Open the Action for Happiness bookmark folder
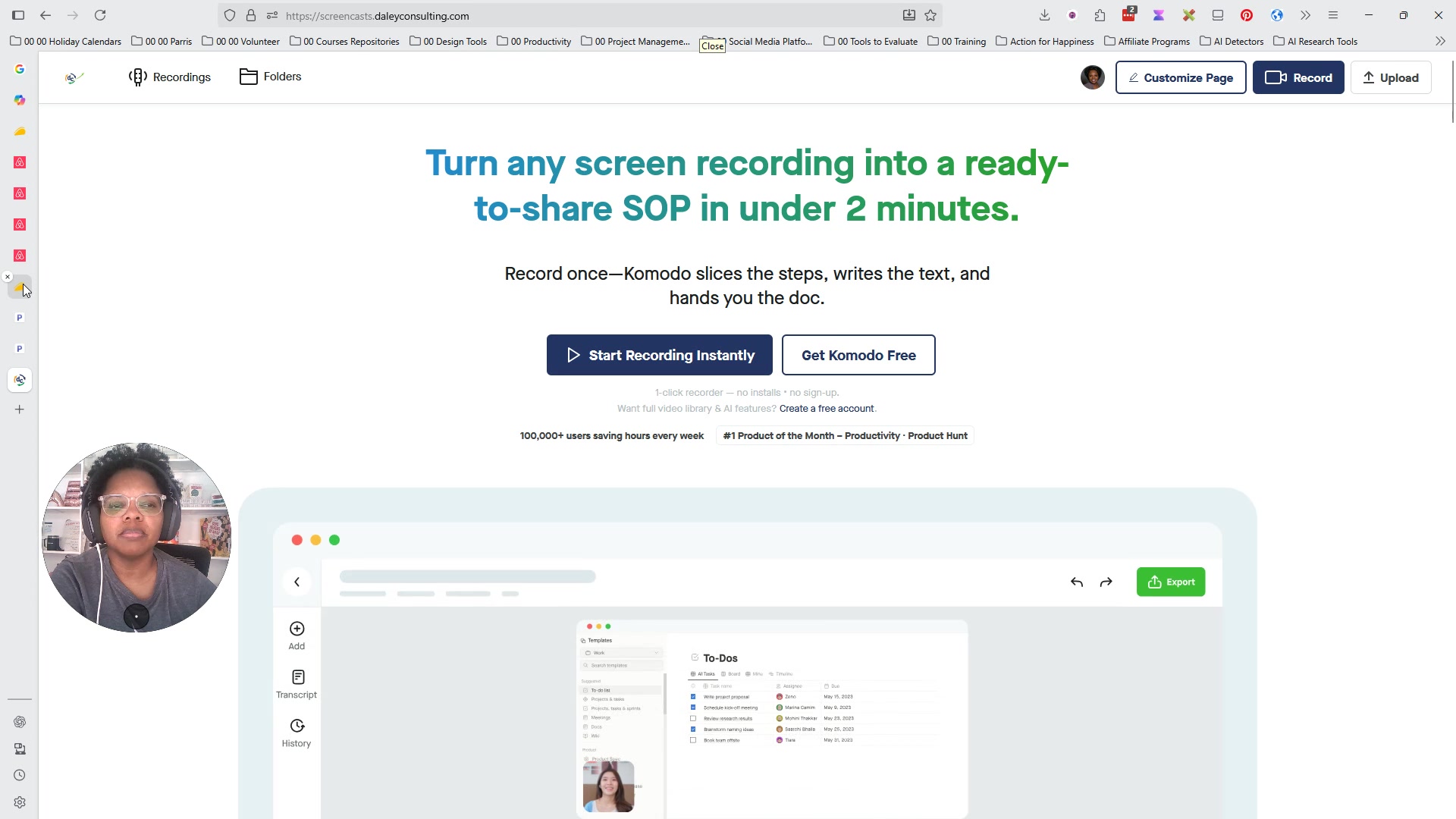This screenshot has height=819, width=1456. 1045,42
